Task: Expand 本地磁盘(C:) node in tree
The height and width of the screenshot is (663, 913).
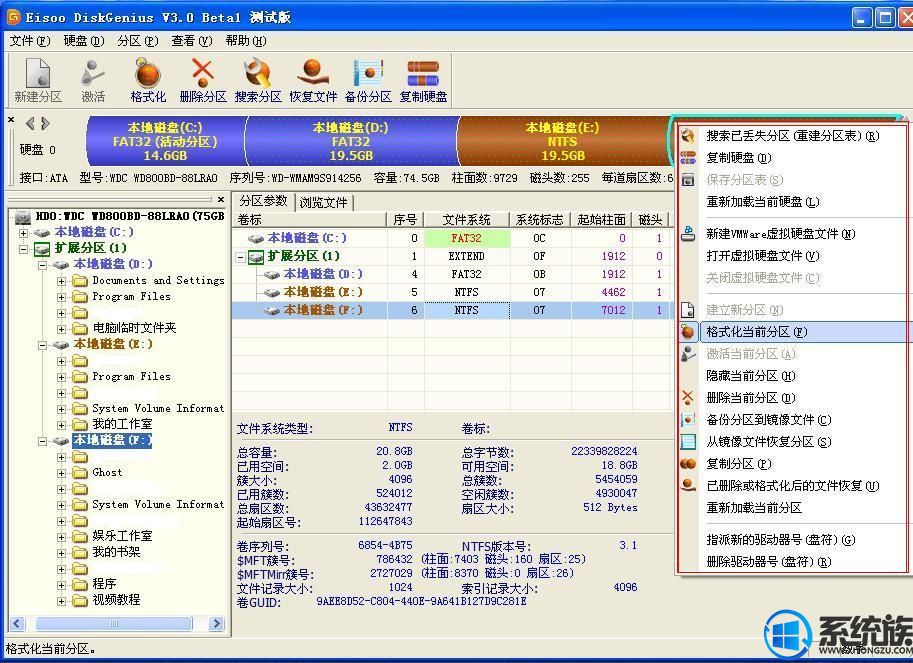Action: click(x=23, y=233)
